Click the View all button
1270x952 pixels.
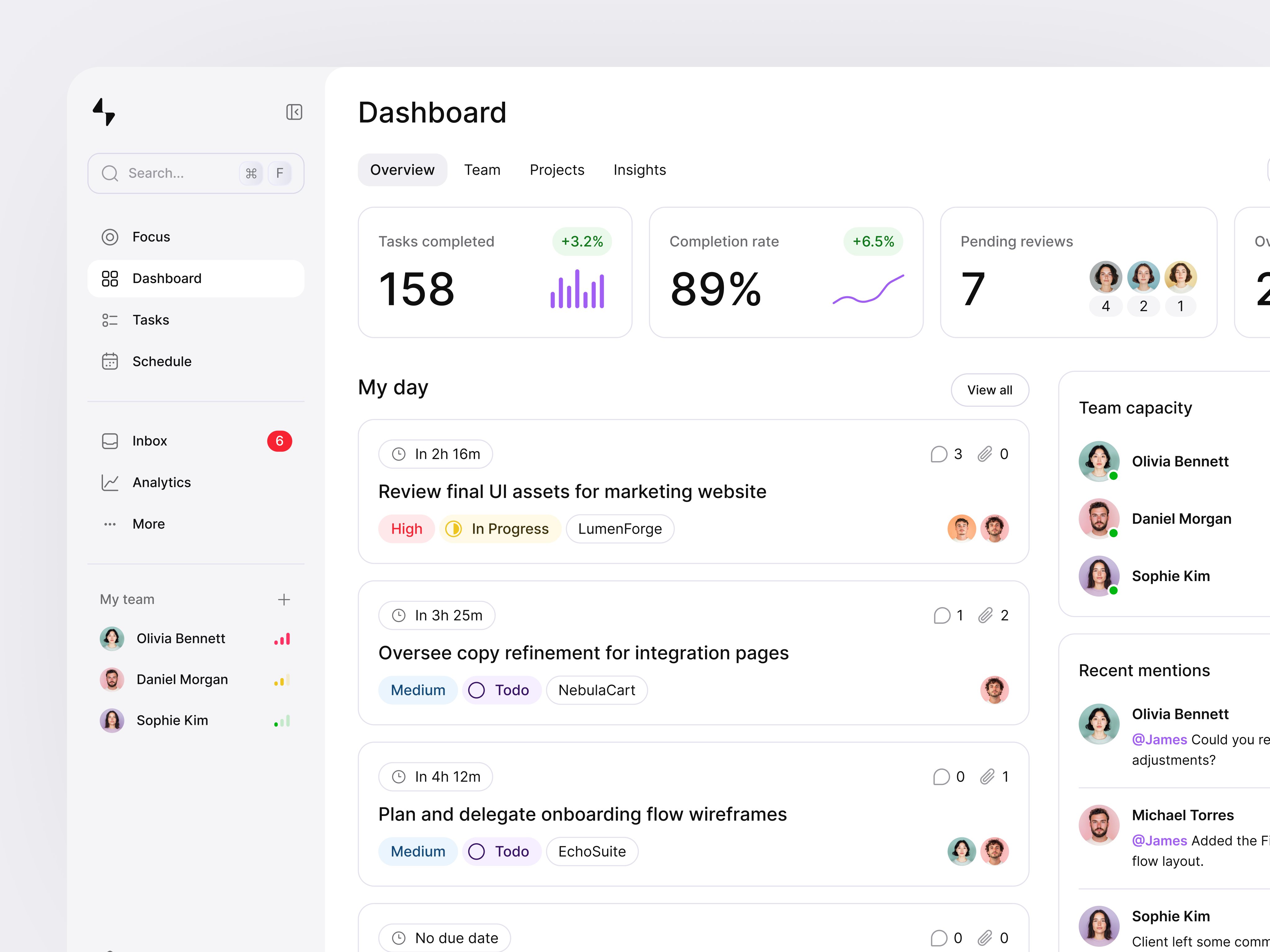pos(989,390)
